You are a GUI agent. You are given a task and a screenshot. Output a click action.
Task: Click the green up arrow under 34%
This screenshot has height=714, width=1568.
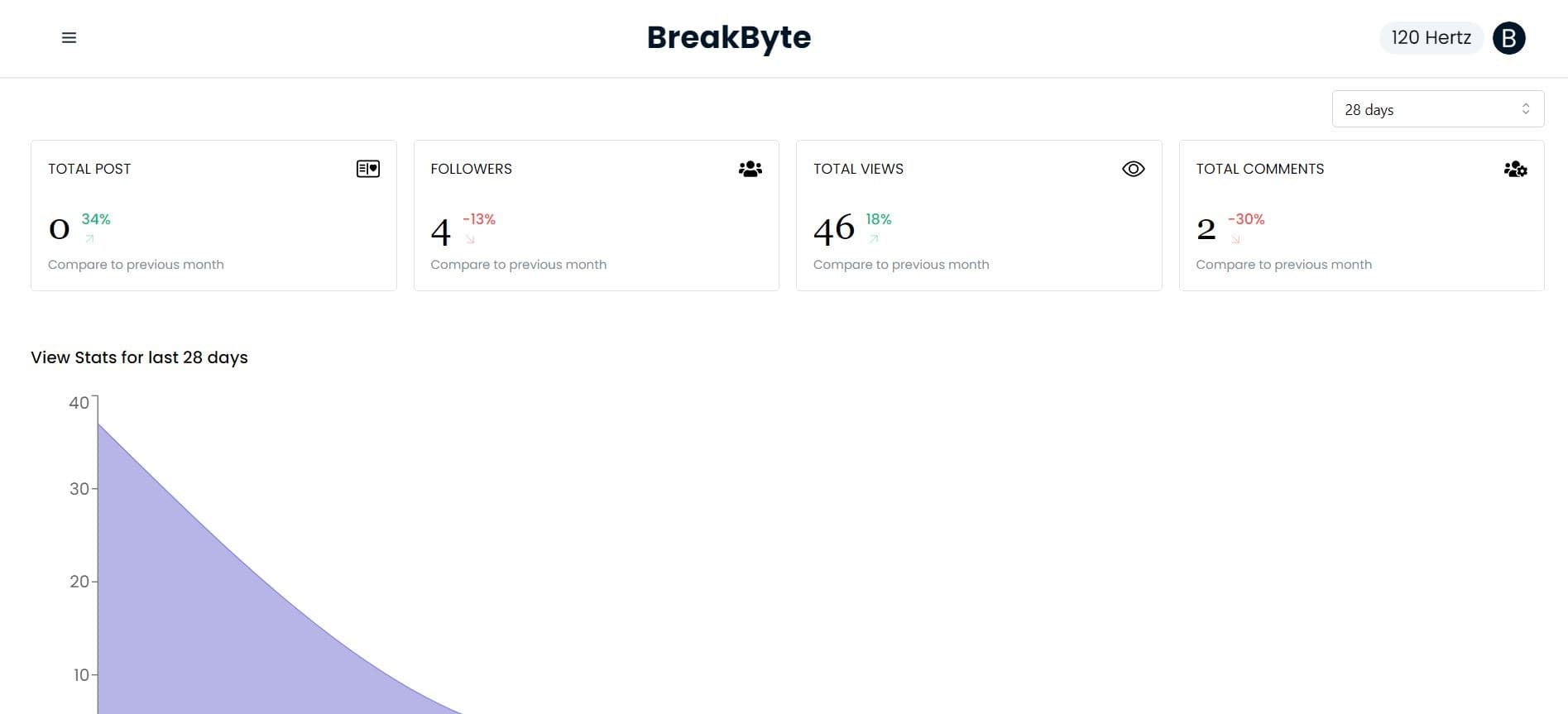tap(89, 239)
